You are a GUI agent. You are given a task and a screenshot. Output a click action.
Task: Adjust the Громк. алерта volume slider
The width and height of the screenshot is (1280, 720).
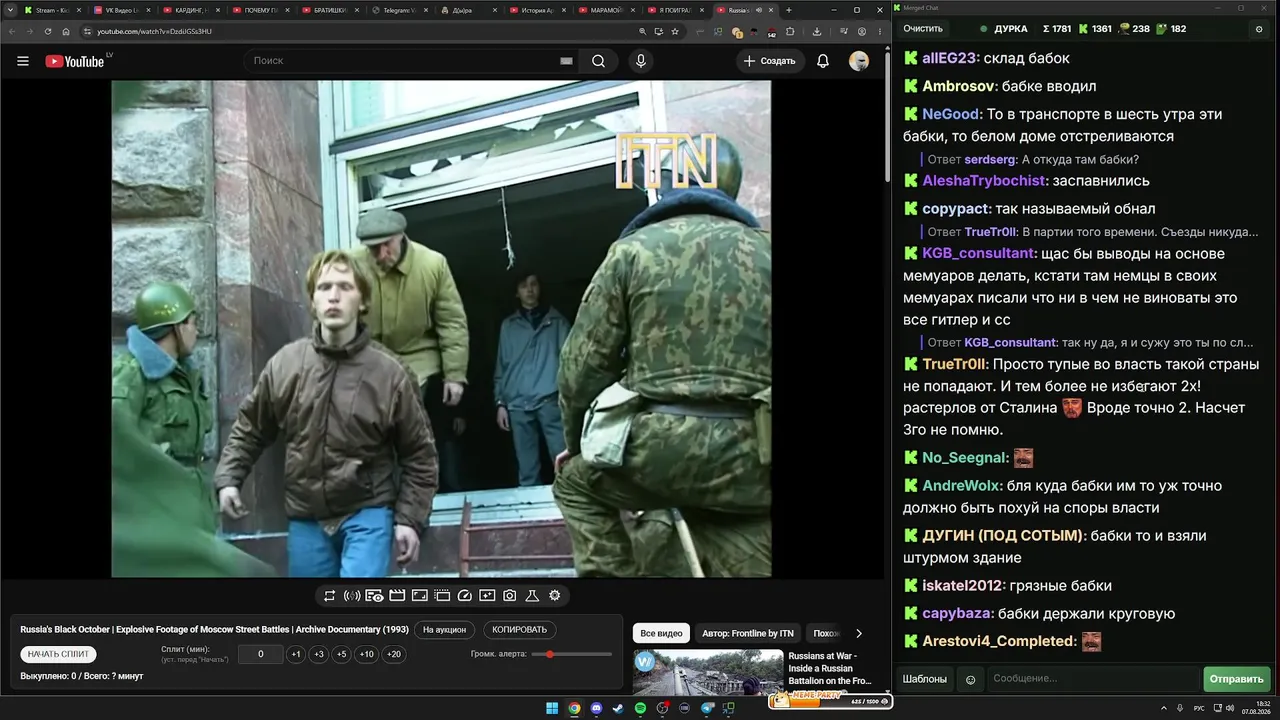click(572, 654)
